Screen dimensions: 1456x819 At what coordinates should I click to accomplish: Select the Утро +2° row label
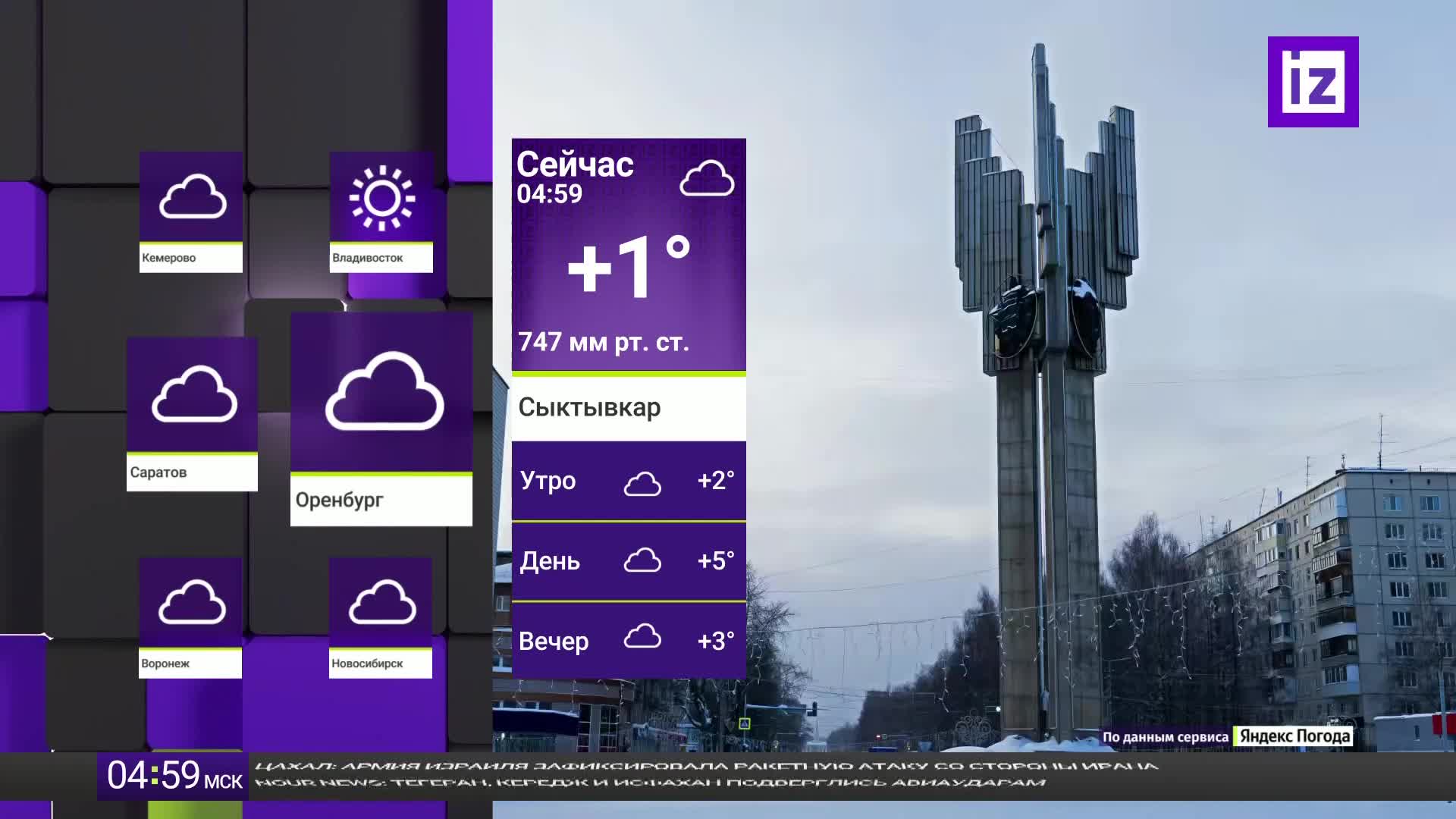point(548,481)
